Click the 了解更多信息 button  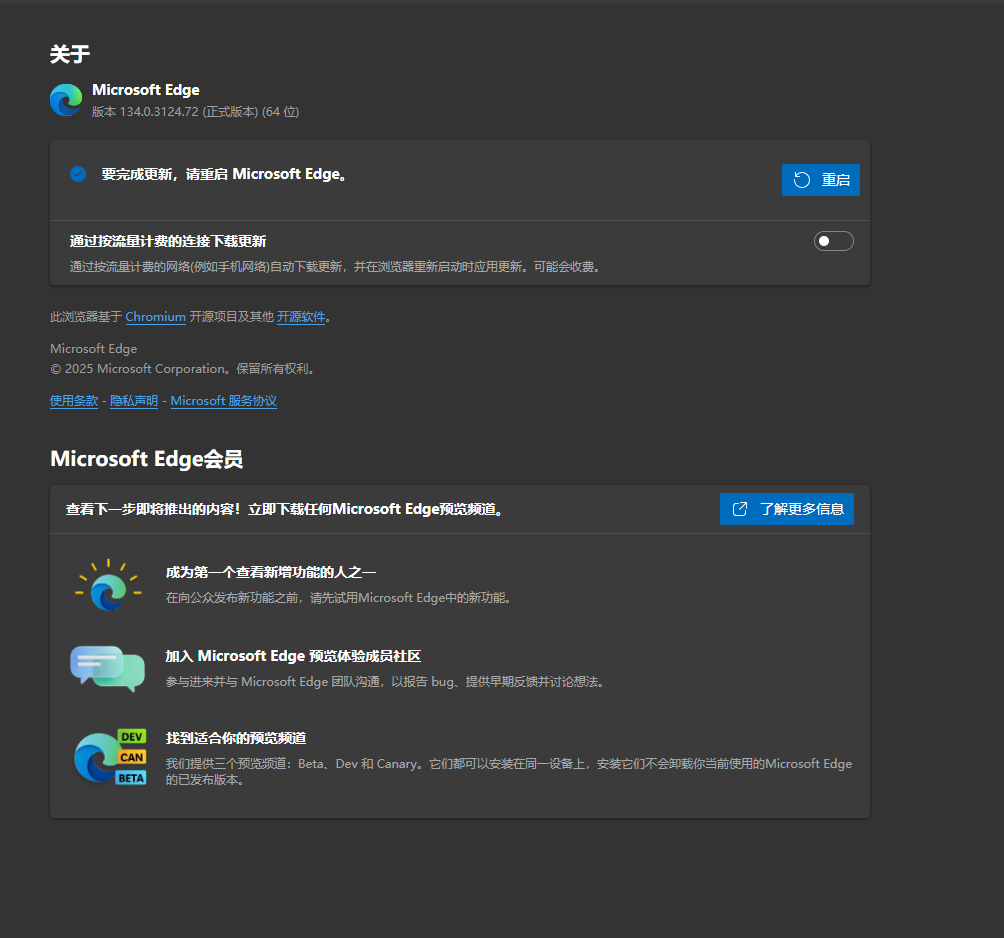[786, 509]
